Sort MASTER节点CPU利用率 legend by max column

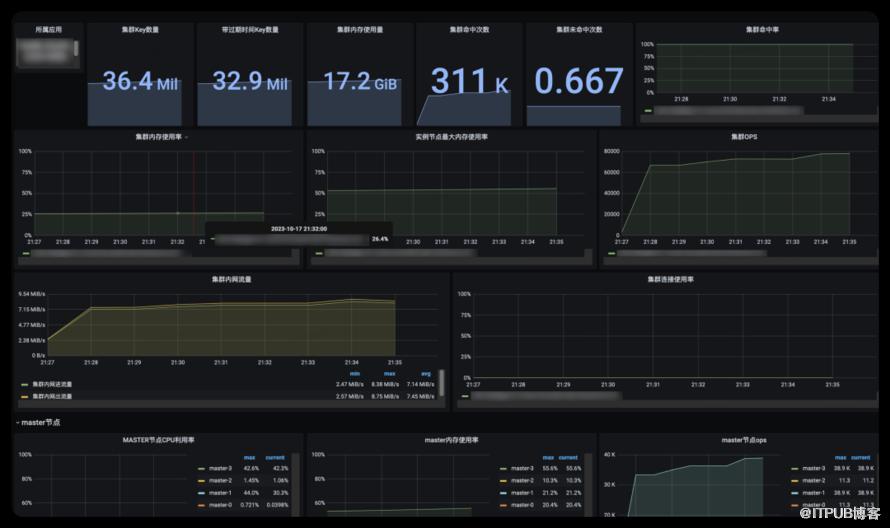pyautogui.click(x=249, y=457)
